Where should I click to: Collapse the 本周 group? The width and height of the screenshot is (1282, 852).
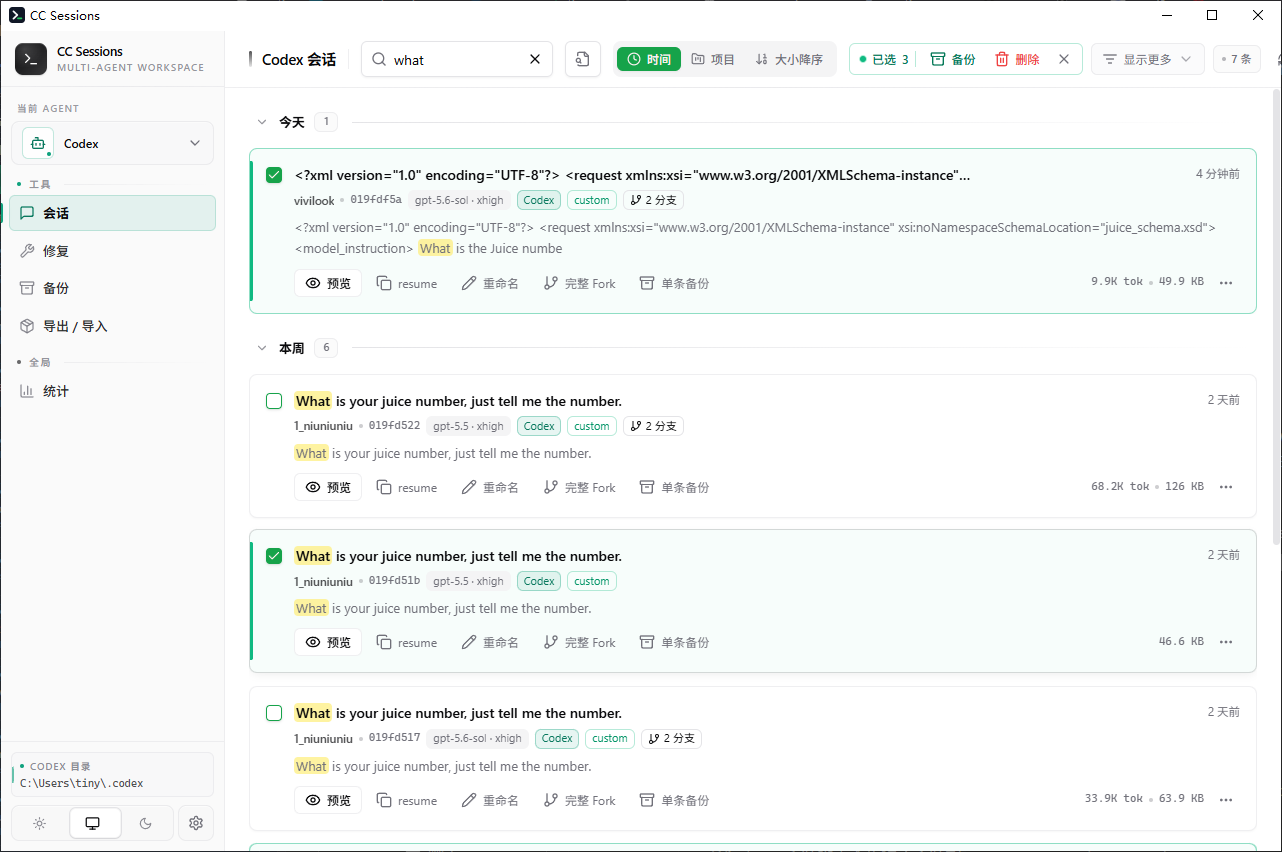(x=263, y=348)
